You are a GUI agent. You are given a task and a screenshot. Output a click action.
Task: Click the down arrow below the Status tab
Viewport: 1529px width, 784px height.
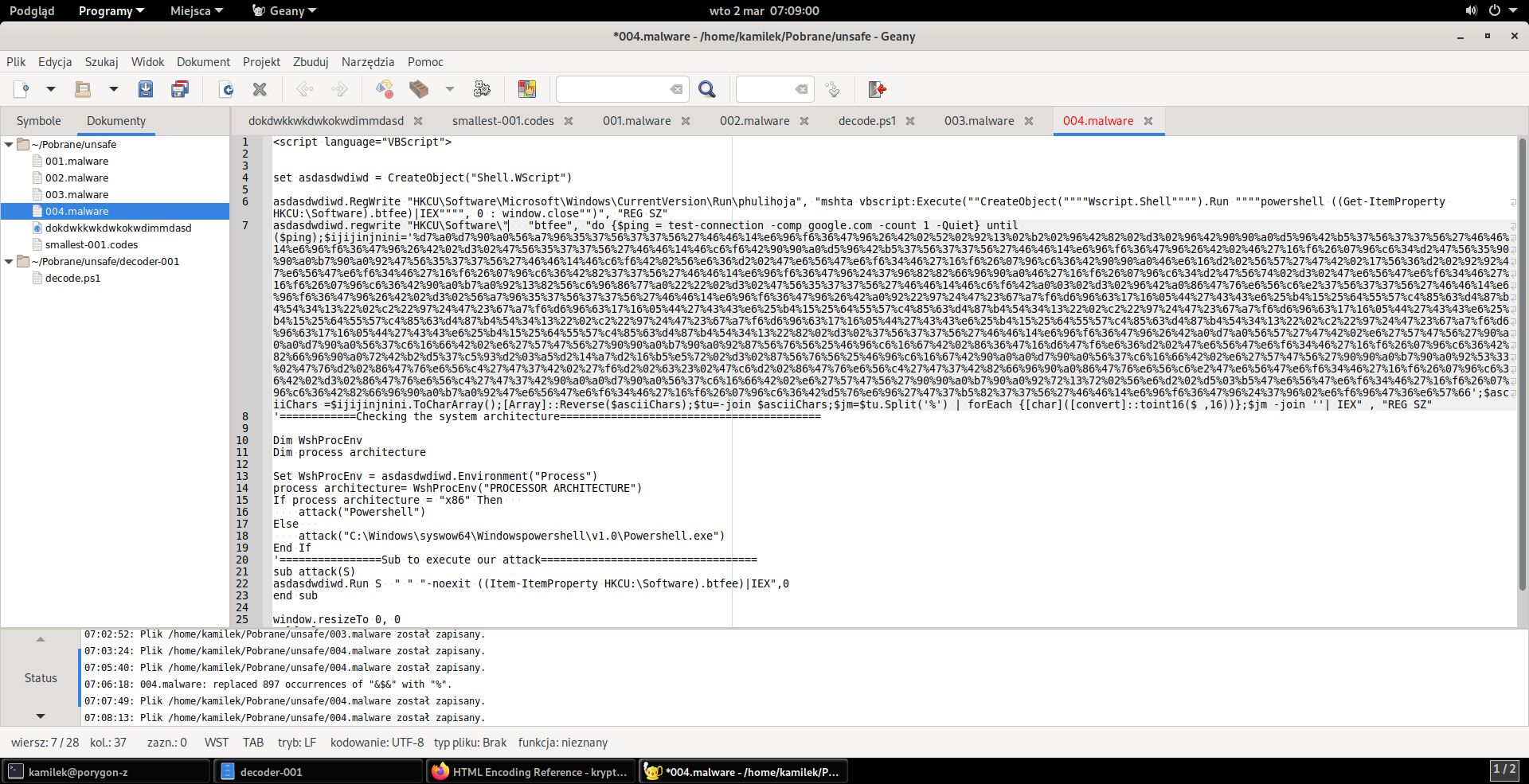pyautogui.click(x=41, y=716)
